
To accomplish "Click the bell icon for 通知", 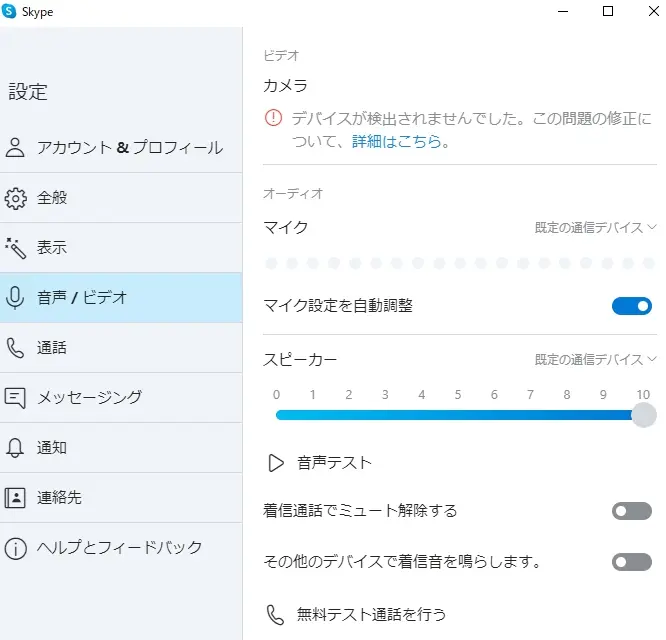I will coord(15,447).
